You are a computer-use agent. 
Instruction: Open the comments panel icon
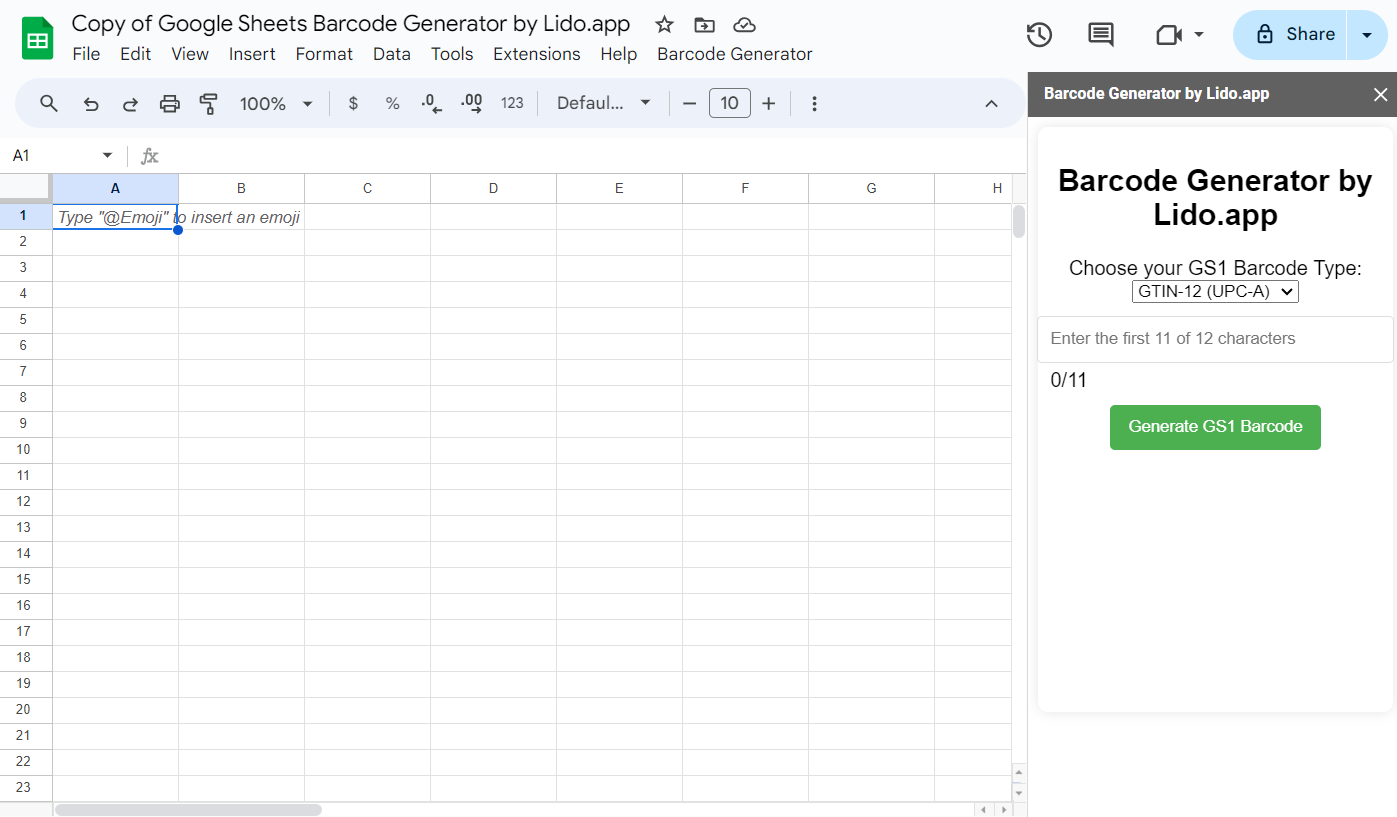1101,35
